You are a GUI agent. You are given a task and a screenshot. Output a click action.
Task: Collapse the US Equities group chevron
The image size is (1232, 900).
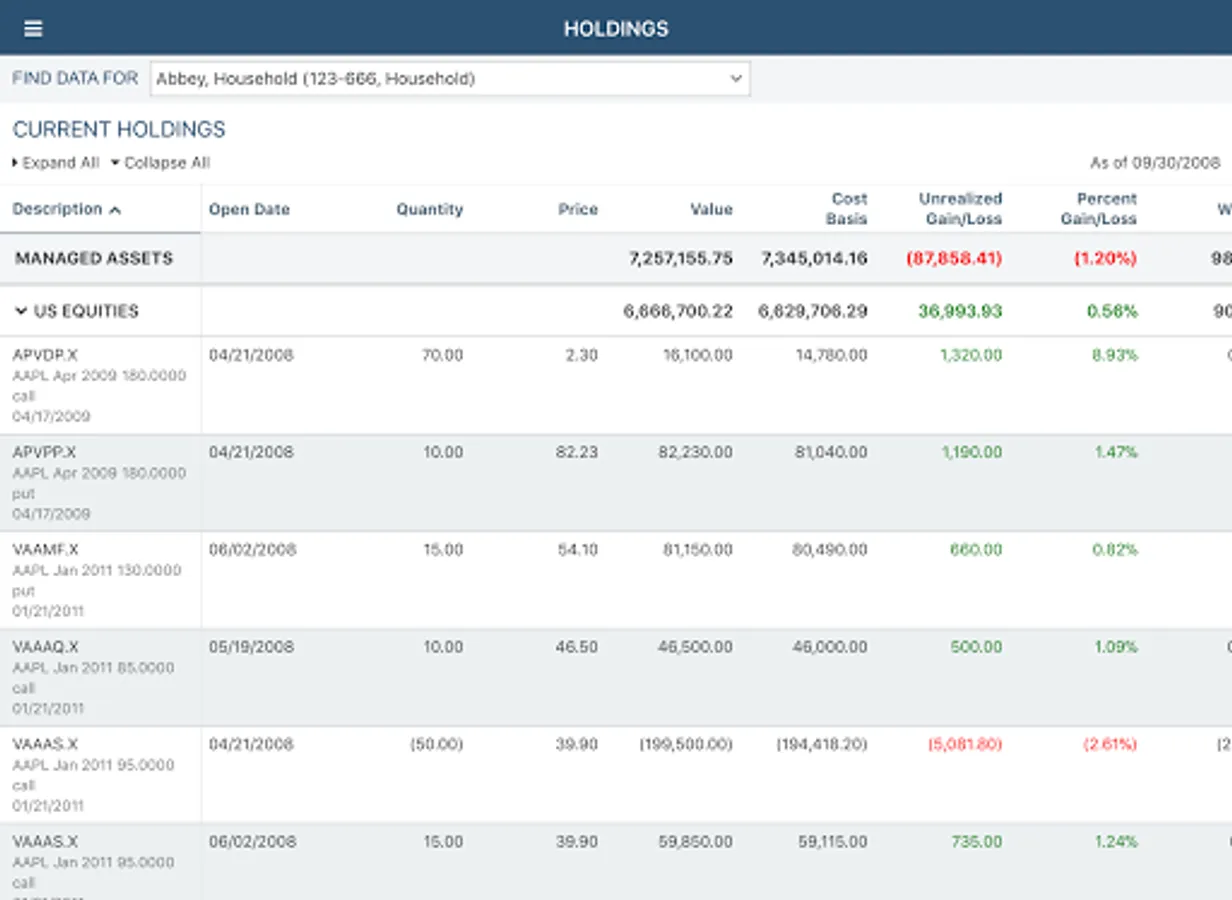(21, 311)
